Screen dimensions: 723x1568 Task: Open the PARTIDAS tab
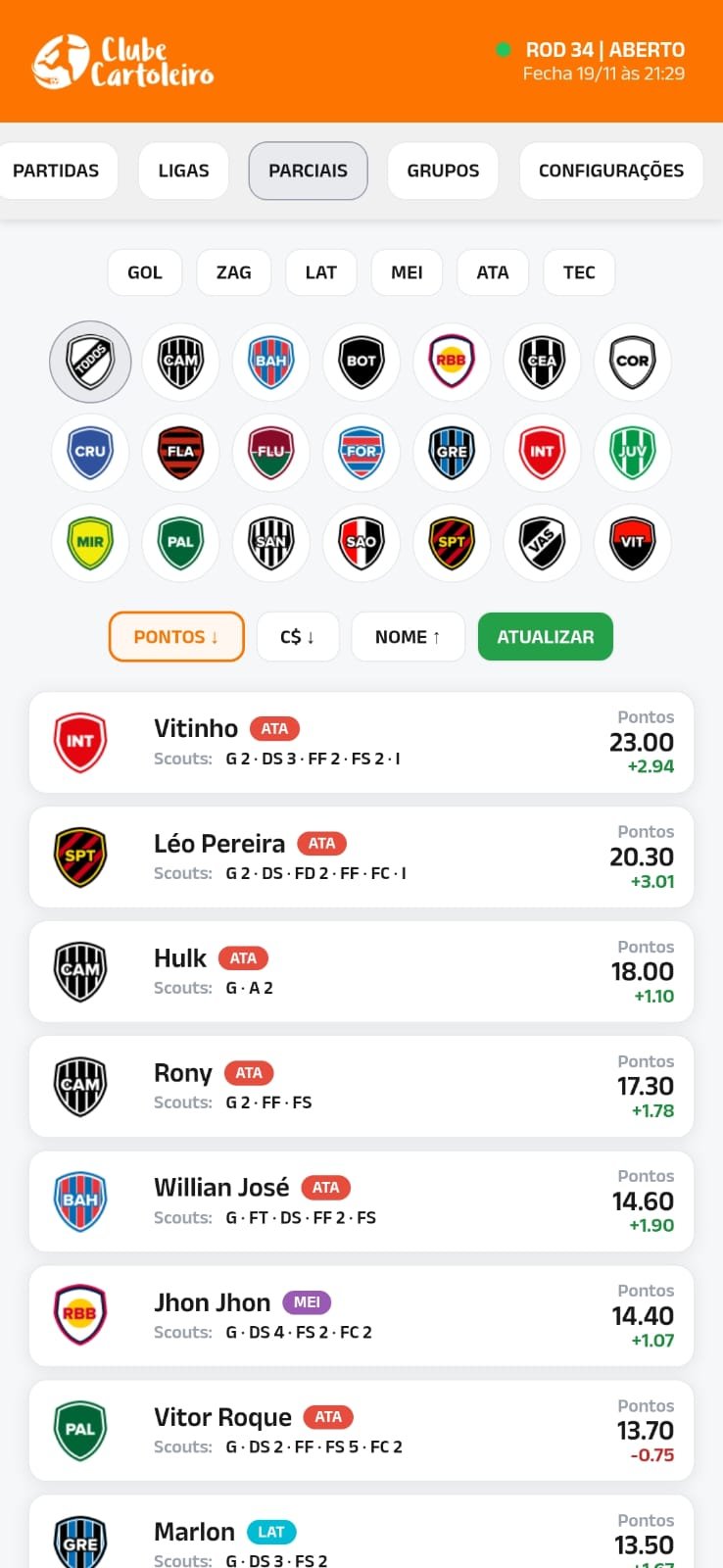56,171
